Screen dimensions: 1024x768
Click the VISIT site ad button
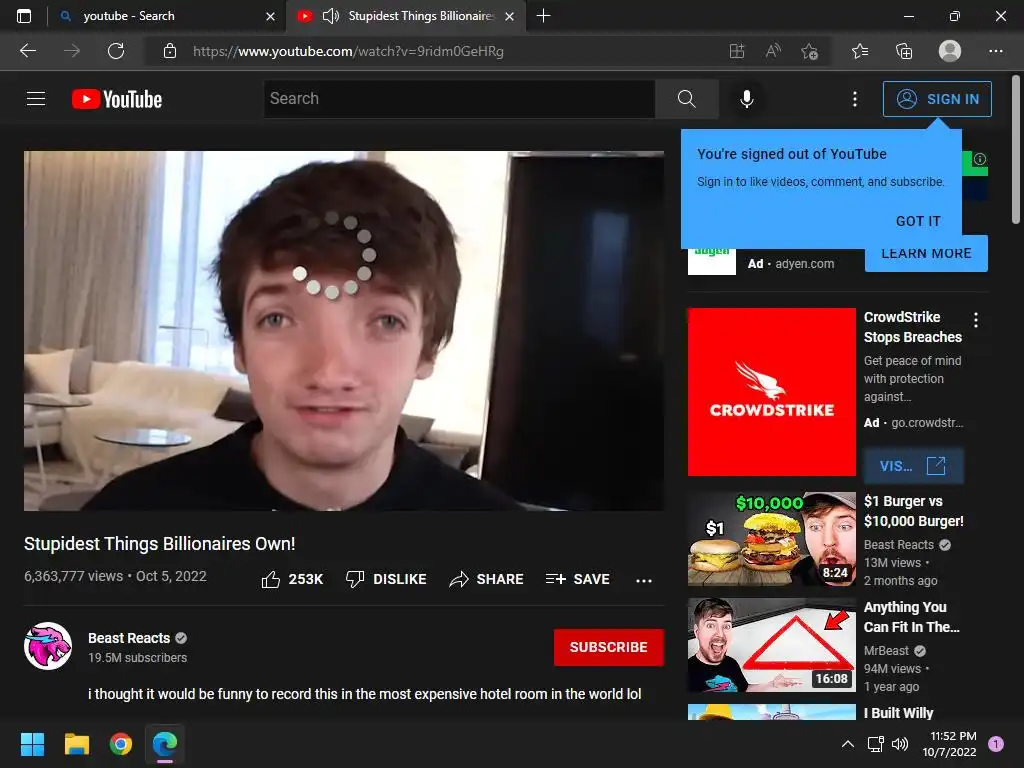[913, 466]
